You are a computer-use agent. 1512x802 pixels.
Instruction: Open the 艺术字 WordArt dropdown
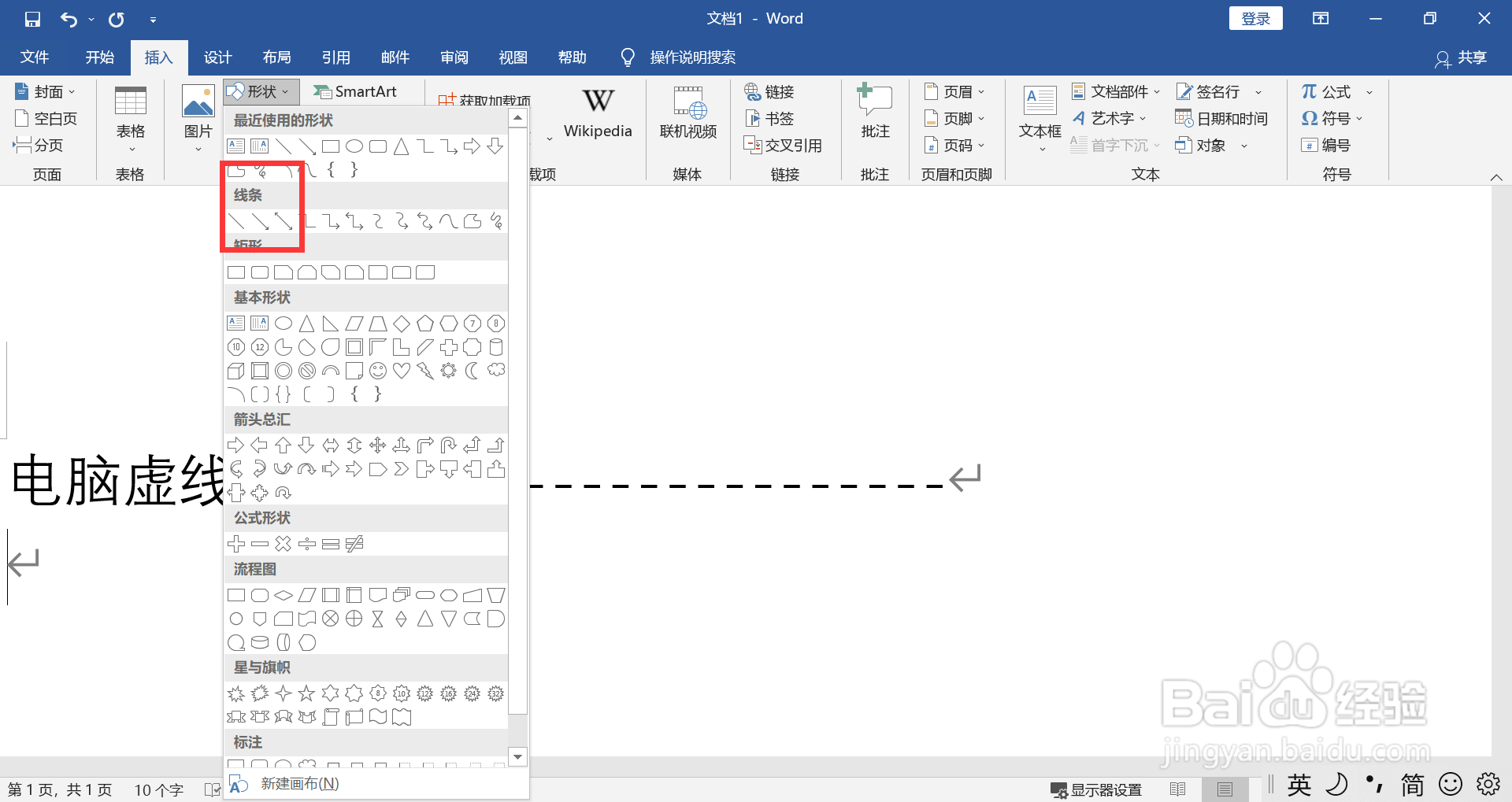(x=1110, y=119)
